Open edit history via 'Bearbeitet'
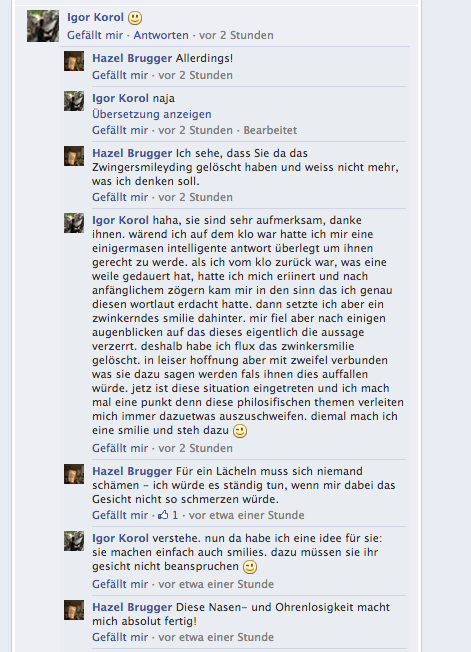Image resolution: width=471 pixels, height=652 pixels. 270,130
